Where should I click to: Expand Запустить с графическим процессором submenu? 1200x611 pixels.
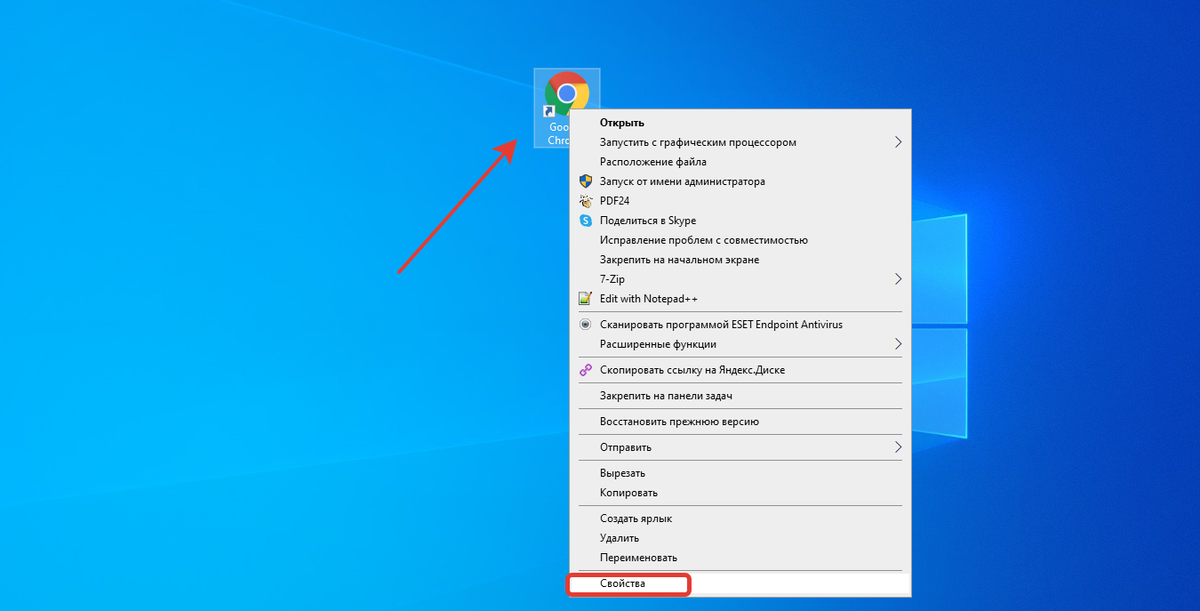click(x=740, y=142)
